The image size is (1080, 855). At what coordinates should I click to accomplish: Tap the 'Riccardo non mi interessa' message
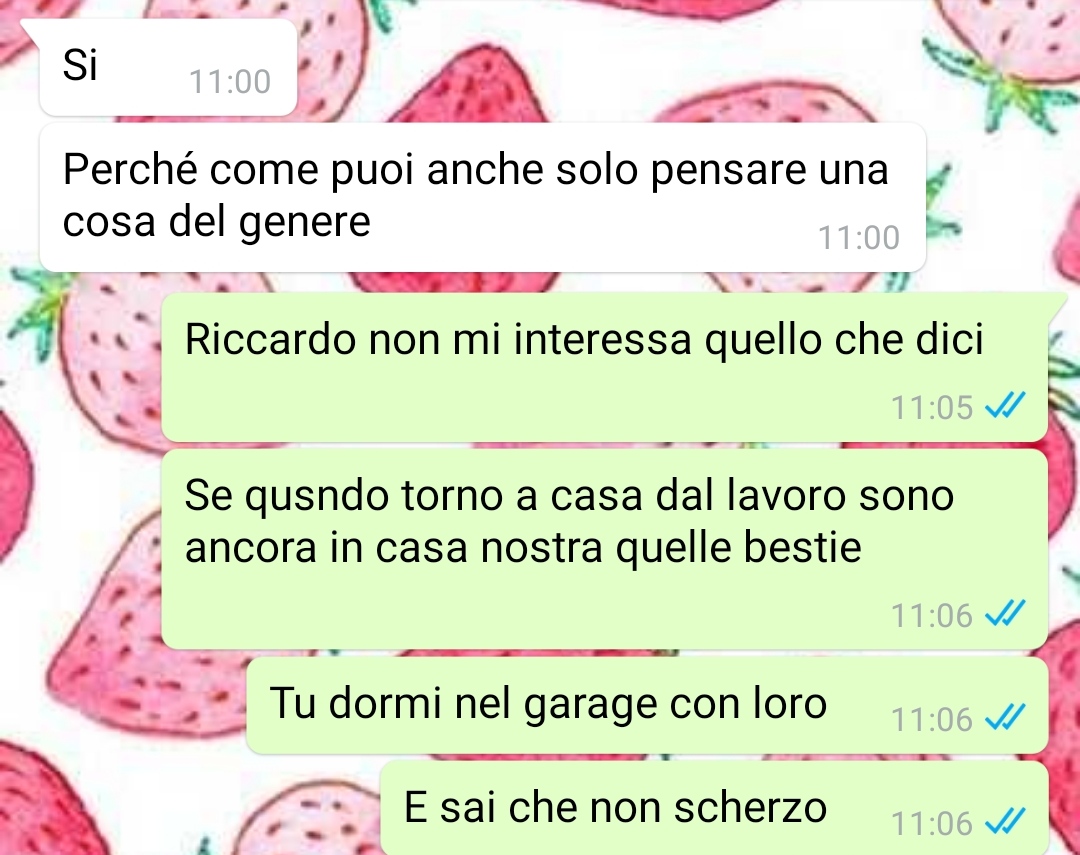[605, 367]
